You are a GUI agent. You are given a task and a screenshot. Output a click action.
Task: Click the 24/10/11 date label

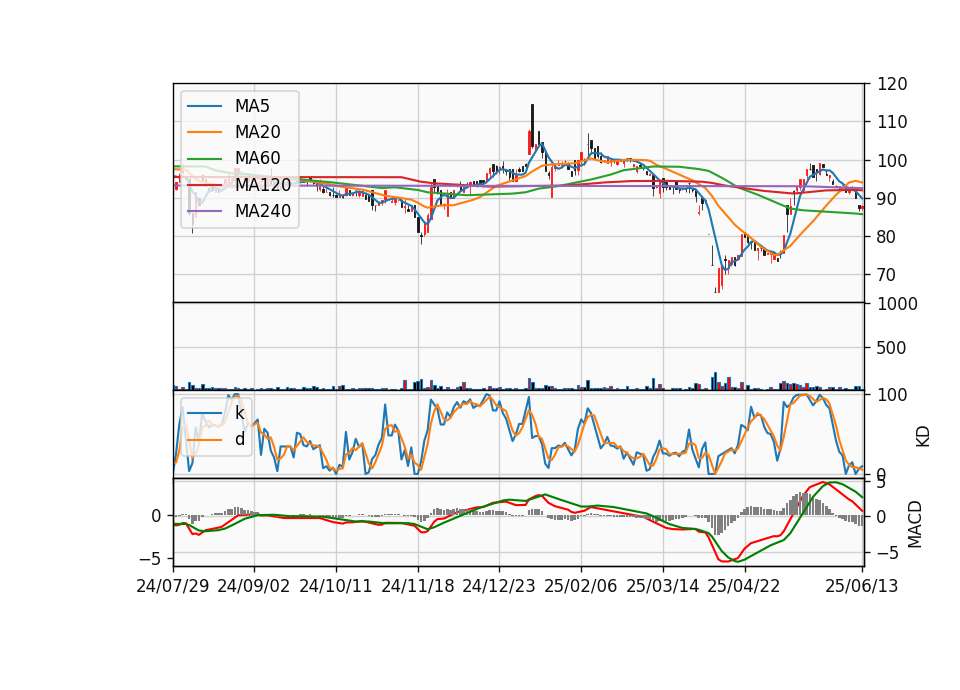(x=336, y=586)
